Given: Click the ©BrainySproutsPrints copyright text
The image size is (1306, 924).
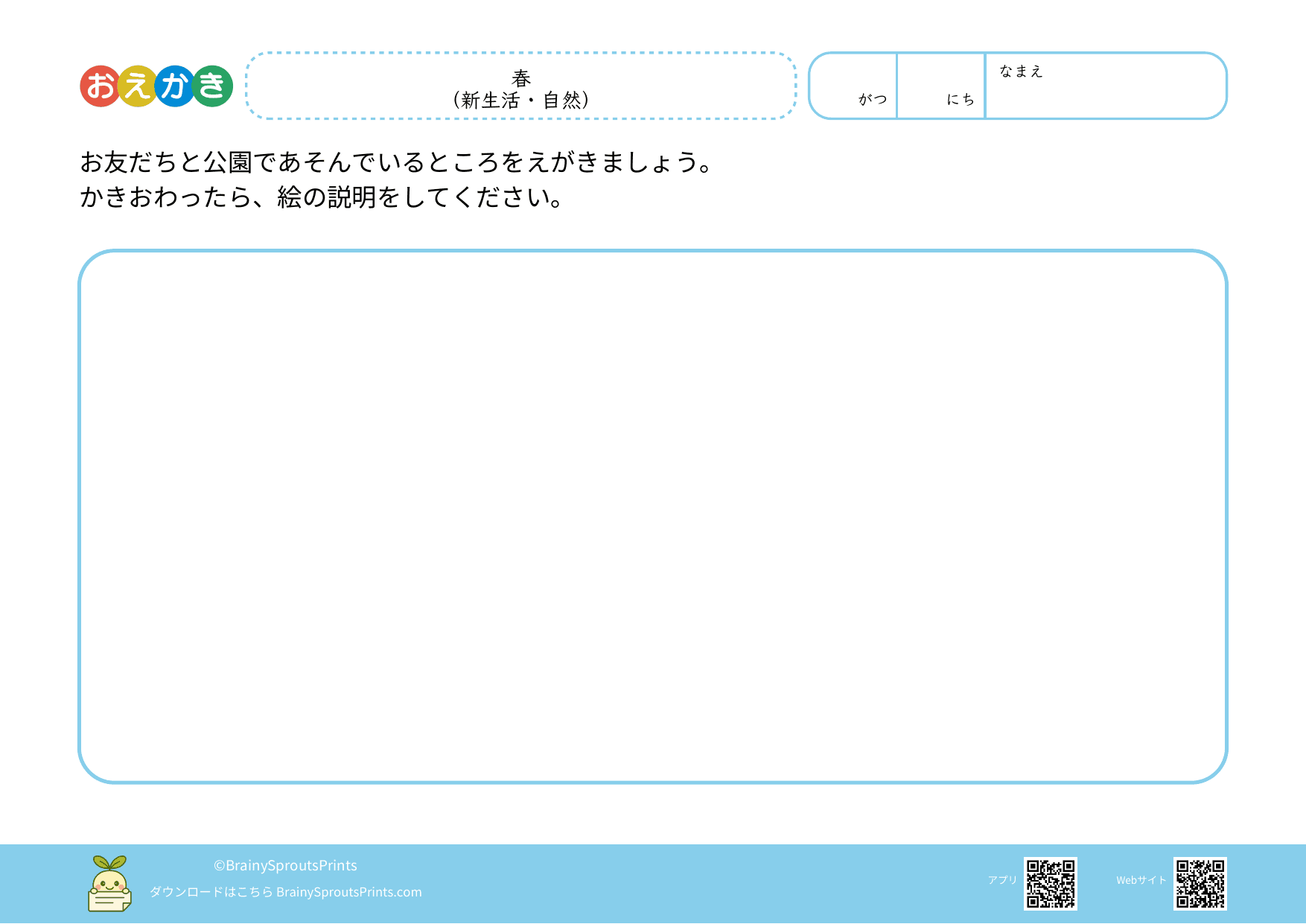Looking at the screenshot, I should coord(285,865).
